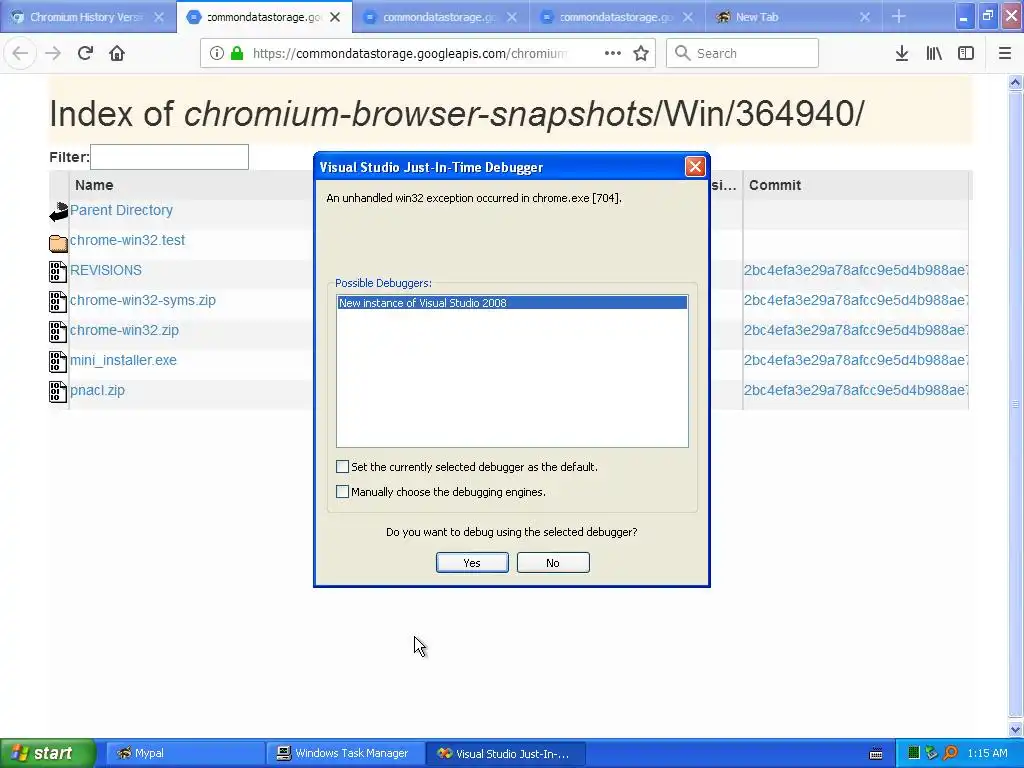Toggle the sidebar view icon

coord(966,53)
